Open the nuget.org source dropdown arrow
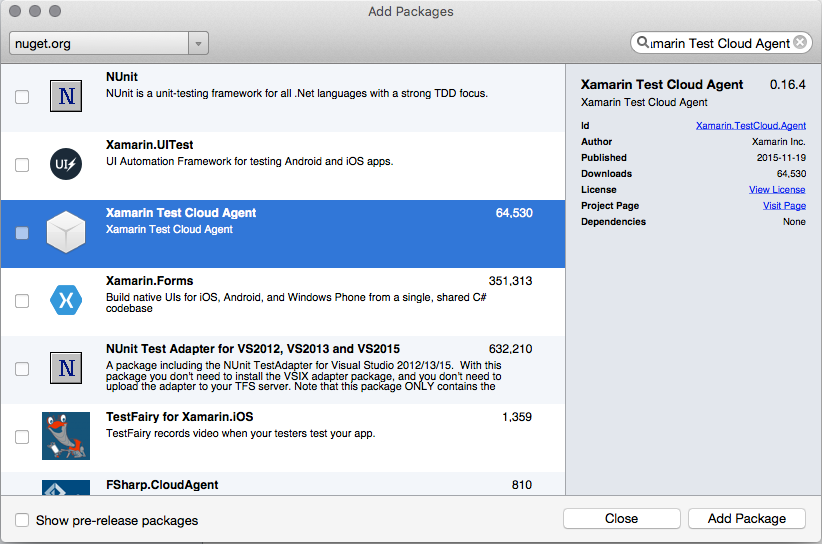Screen dimensions: 822x544 pyautogui.click(x=198, y=43)
